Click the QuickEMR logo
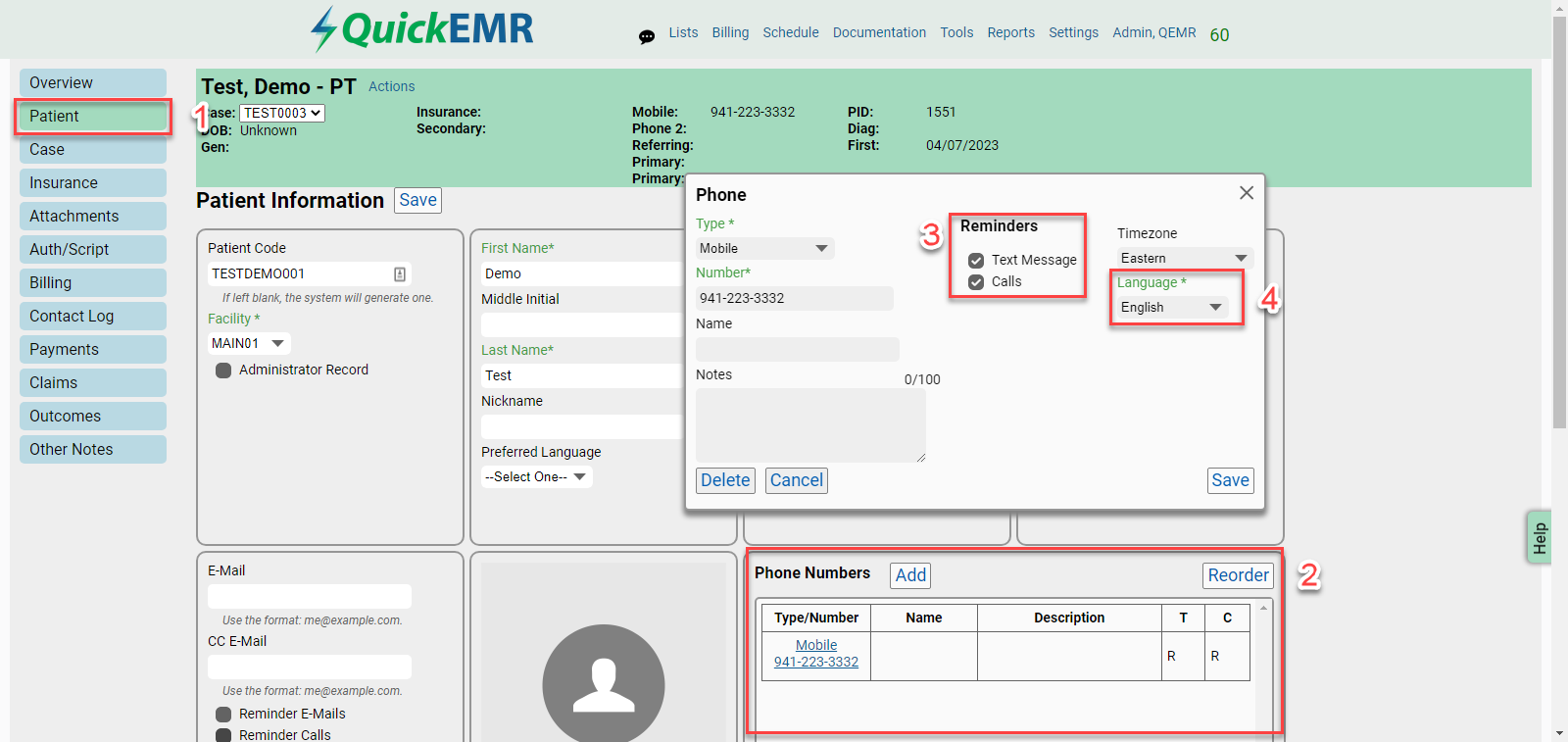Screen dimensions: 1568x742 [x=422, y=29]
